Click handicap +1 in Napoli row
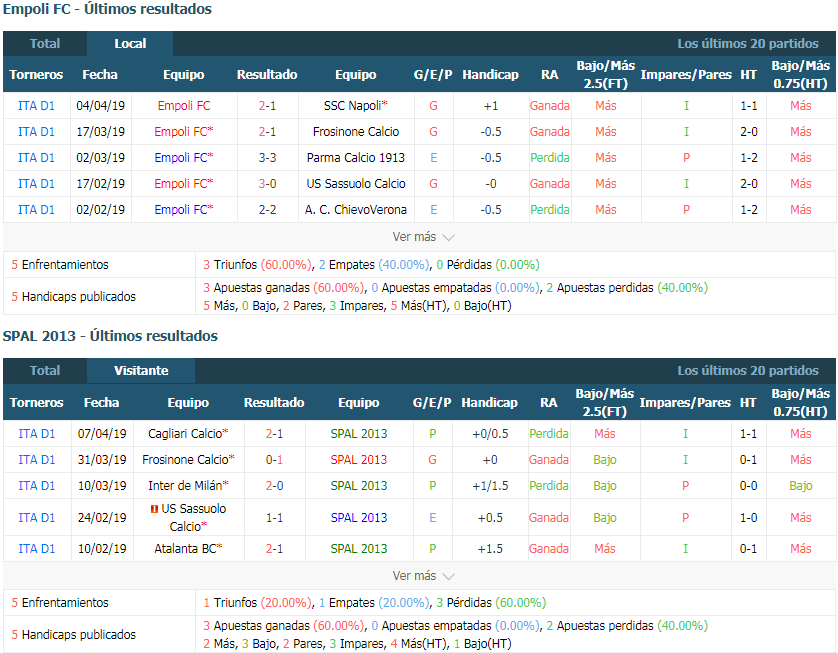The width and height of the screenshot is (838, 653). [x=491, y=106]
